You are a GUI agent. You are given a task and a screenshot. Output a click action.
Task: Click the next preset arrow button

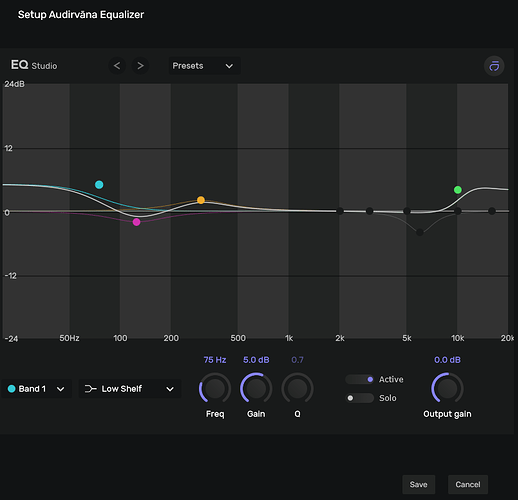click(x=140, y=66)
